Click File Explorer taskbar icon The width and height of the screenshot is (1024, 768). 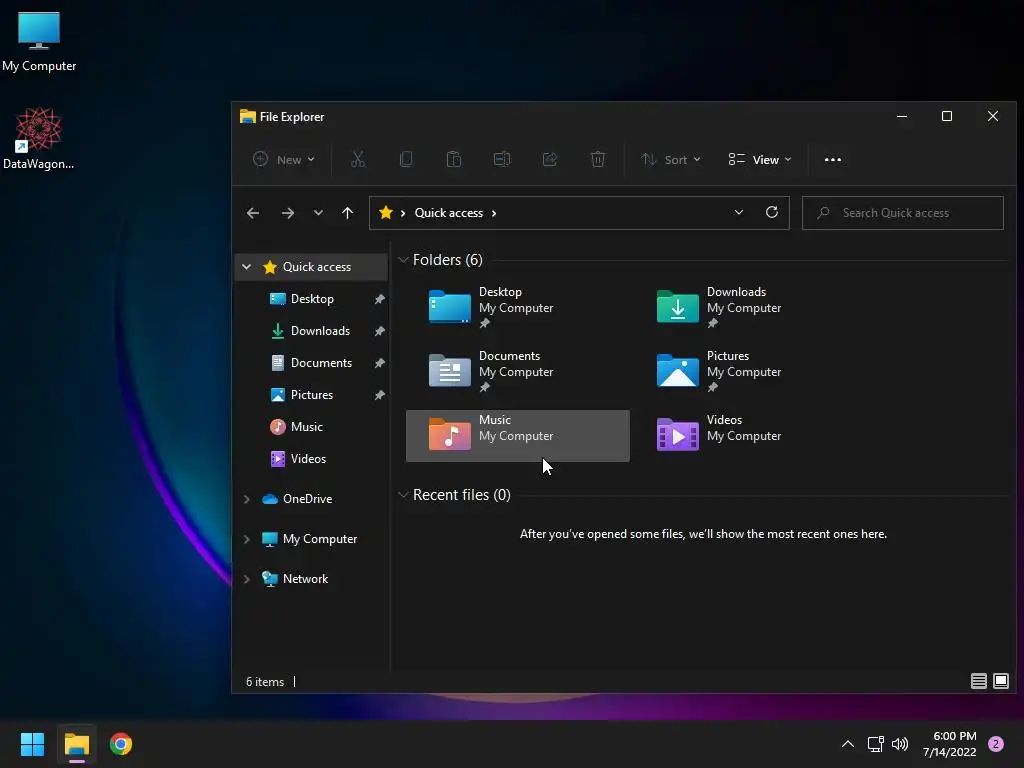point(76,744)
